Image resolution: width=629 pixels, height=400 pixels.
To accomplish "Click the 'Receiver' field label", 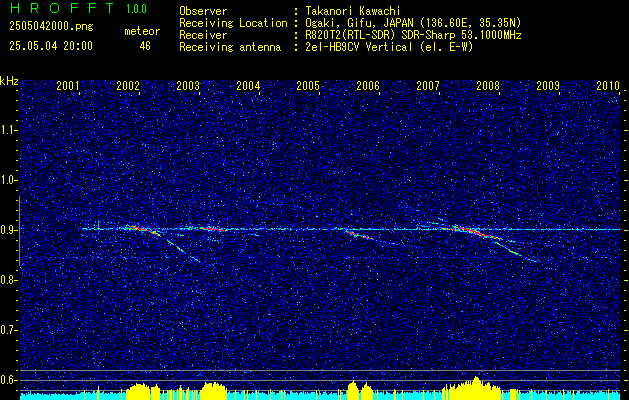I will [x=203, y=35].
